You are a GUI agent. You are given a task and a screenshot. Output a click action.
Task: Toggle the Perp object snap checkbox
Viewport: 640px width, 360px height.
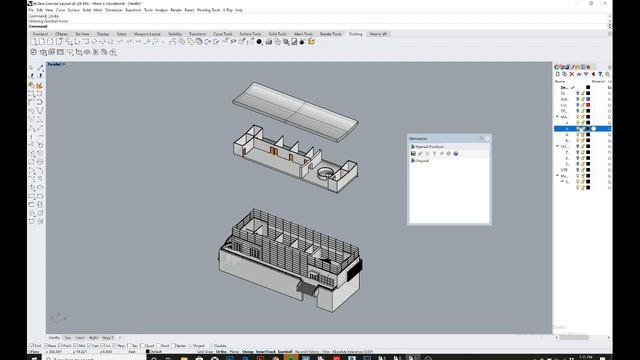(x=115, y=346)
